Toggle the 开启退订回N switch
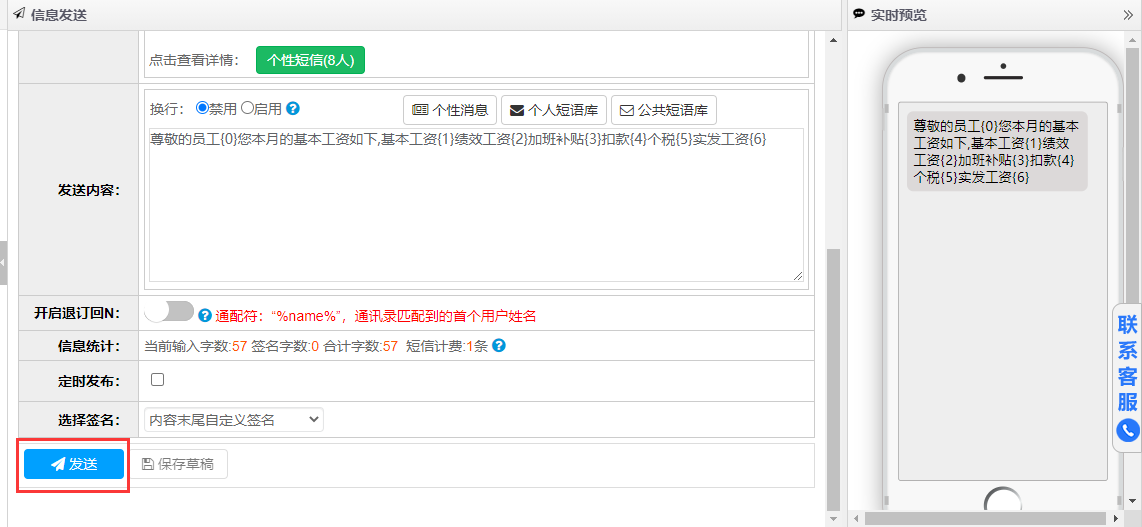The height and width of the screenshot is (527, 1142). [168, 312]
